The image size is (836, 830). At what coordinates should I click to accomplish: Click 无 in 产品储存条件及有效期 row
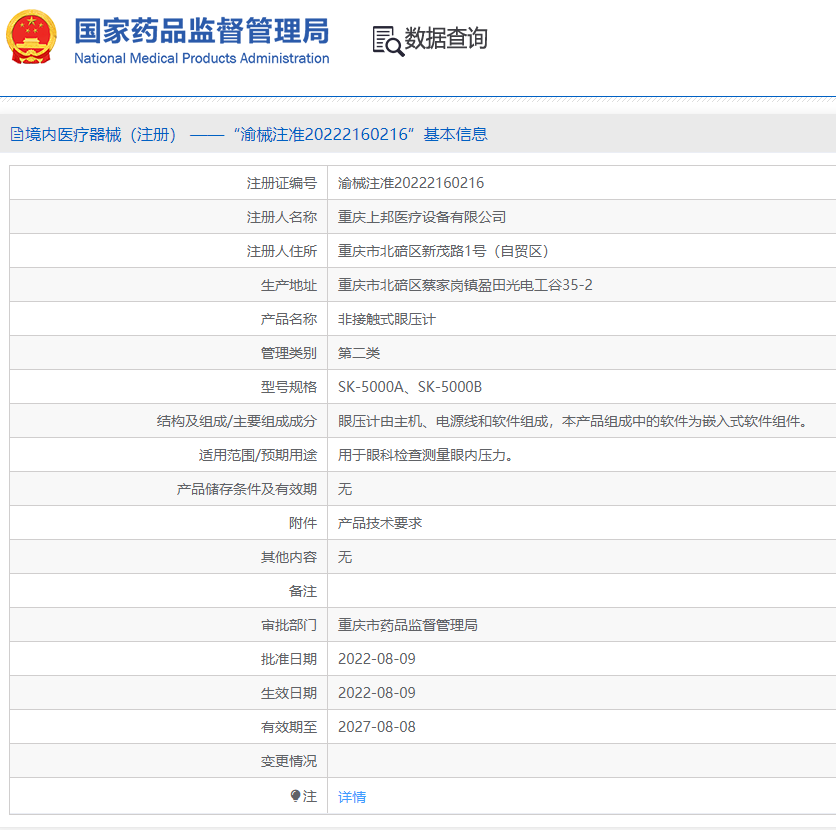click(345, 489)
